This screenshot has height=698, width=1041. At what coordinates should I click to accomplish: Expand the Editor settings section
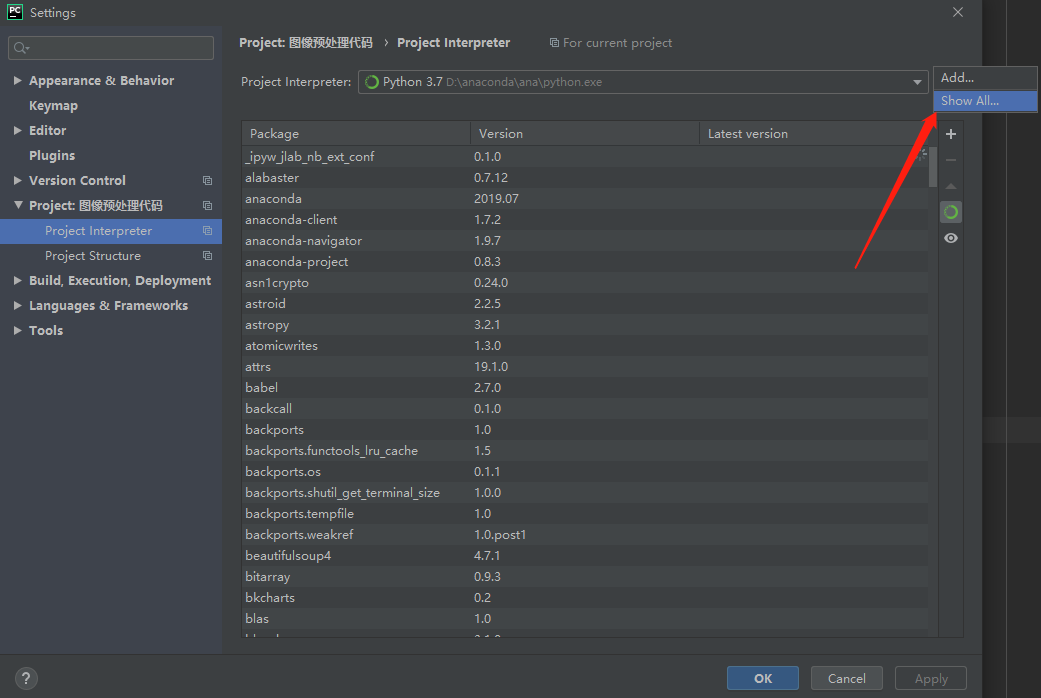pos(18,130)
